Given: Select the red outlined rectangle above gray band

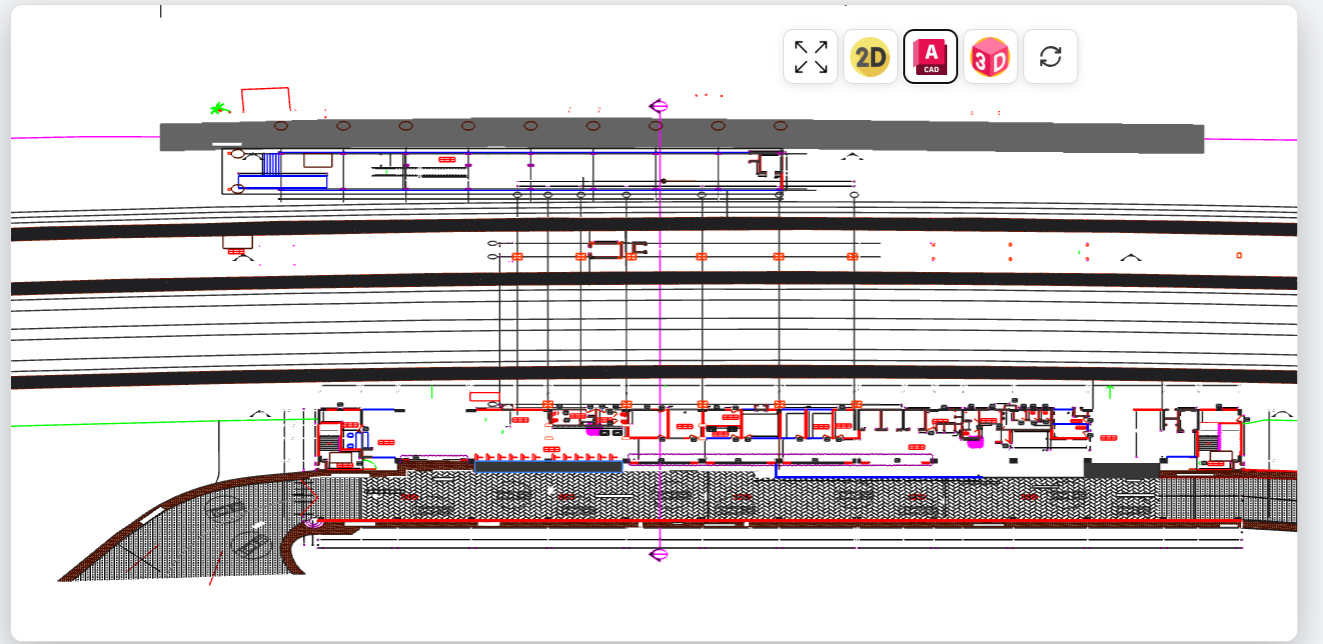Looking at the screenshot, I should pyautogui.click(x=265, y=98).
